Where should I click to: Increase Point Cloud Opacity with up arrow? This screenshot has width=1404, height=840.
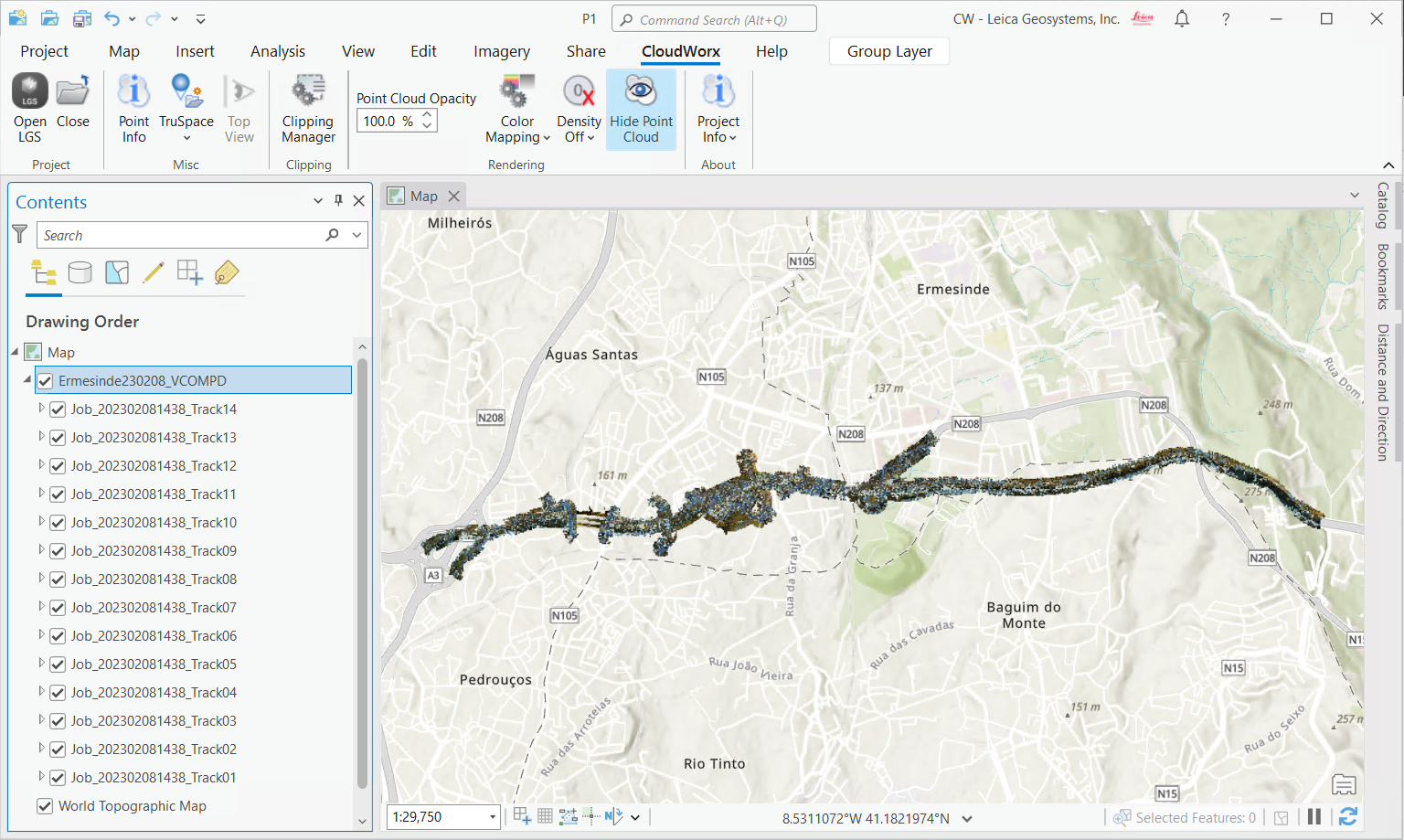coord(427,115)
